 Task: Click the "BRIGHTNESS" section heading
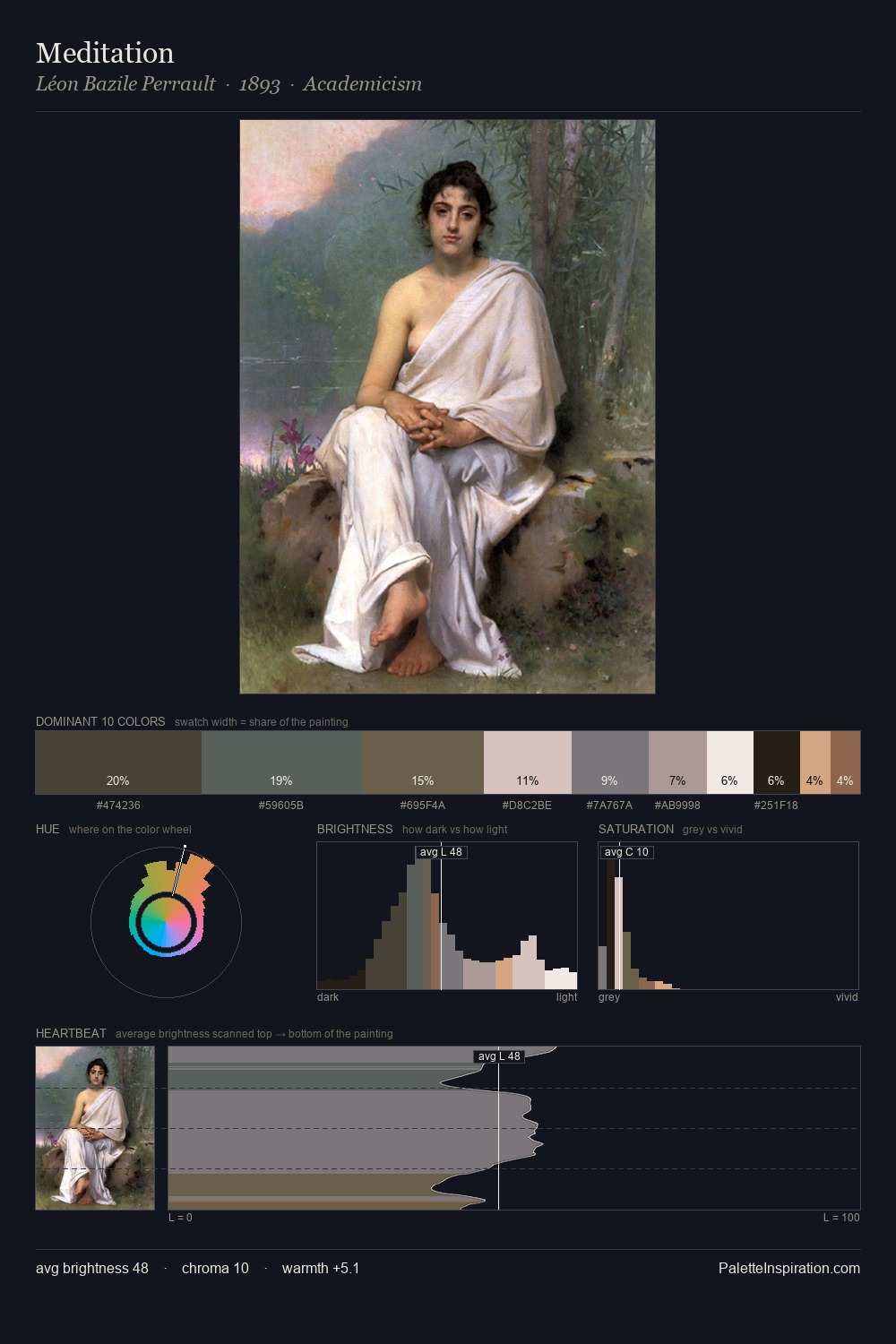(355, 829)
